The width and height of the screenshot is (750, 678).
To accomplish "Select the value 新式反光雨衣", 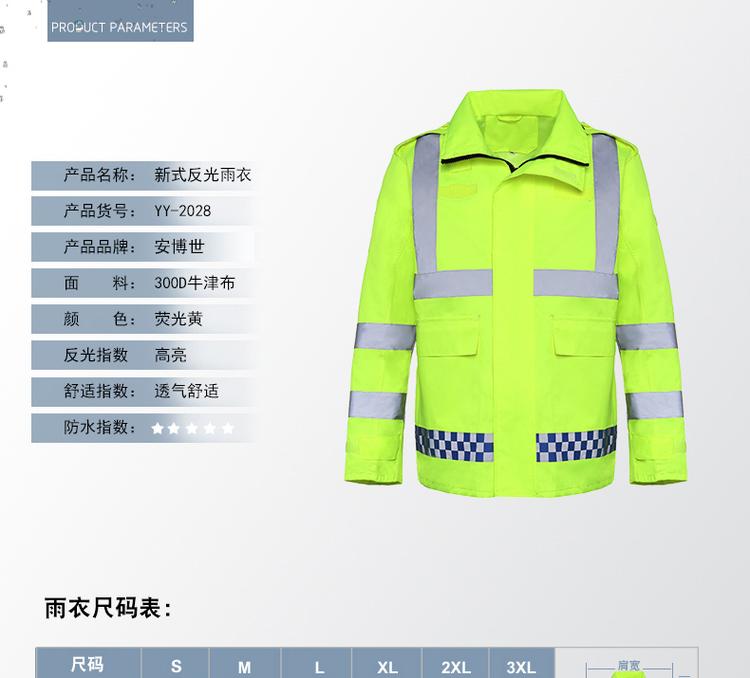I will pyautogui.click(x=203, y=175).
